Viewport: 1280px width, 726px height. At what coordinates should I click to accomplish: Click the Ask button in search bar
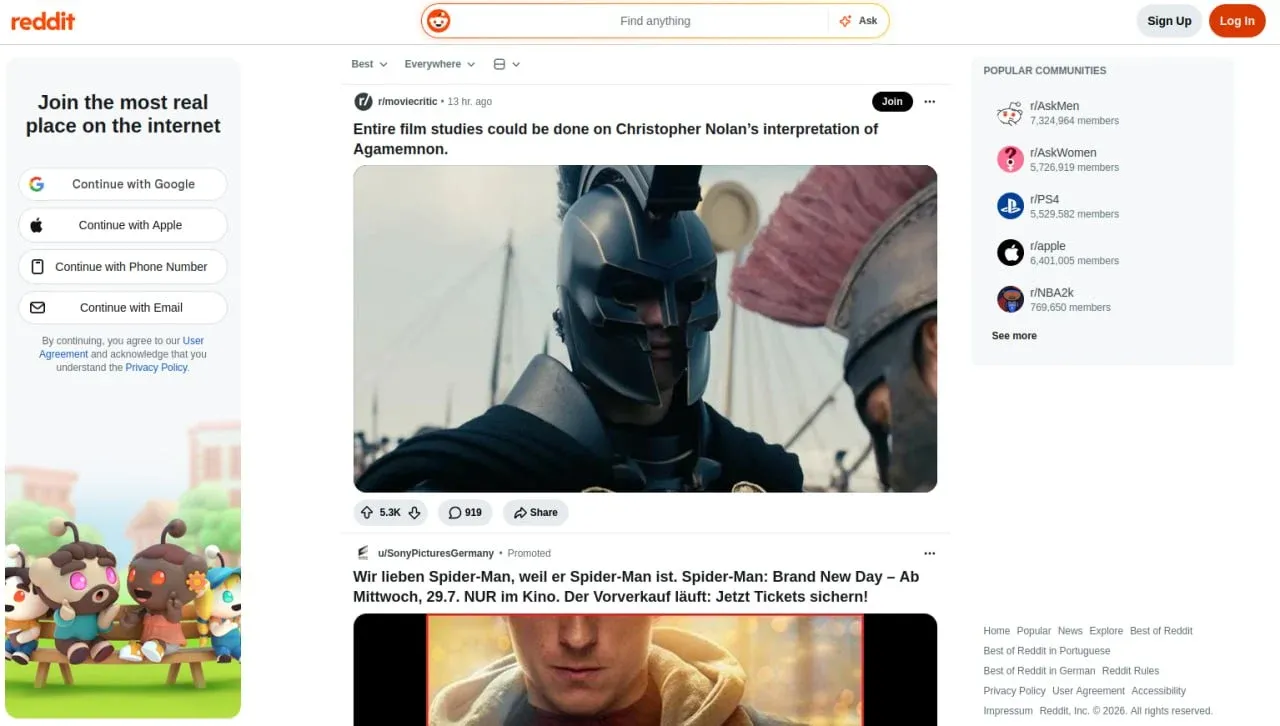(x=858, y=21)
